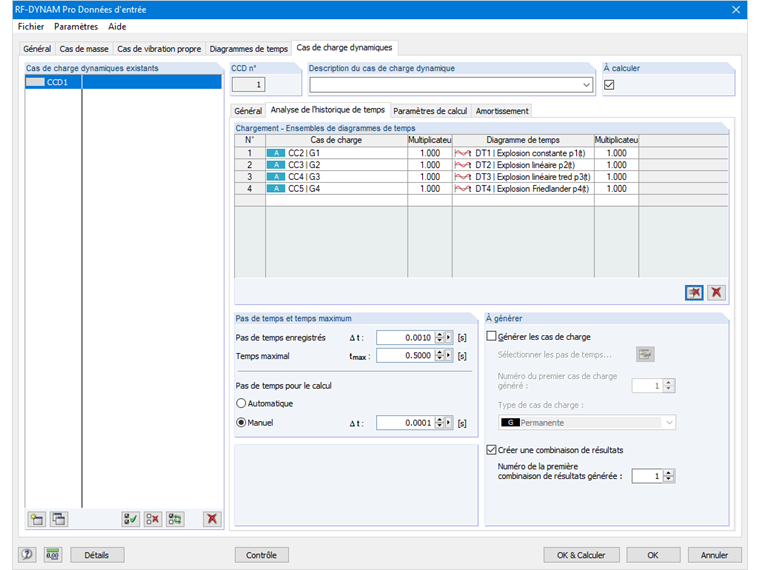The height and width of the screenshot is (570, 760).
Task: Click the delete table row icon with arrow
Action: (x=694, y=292)
